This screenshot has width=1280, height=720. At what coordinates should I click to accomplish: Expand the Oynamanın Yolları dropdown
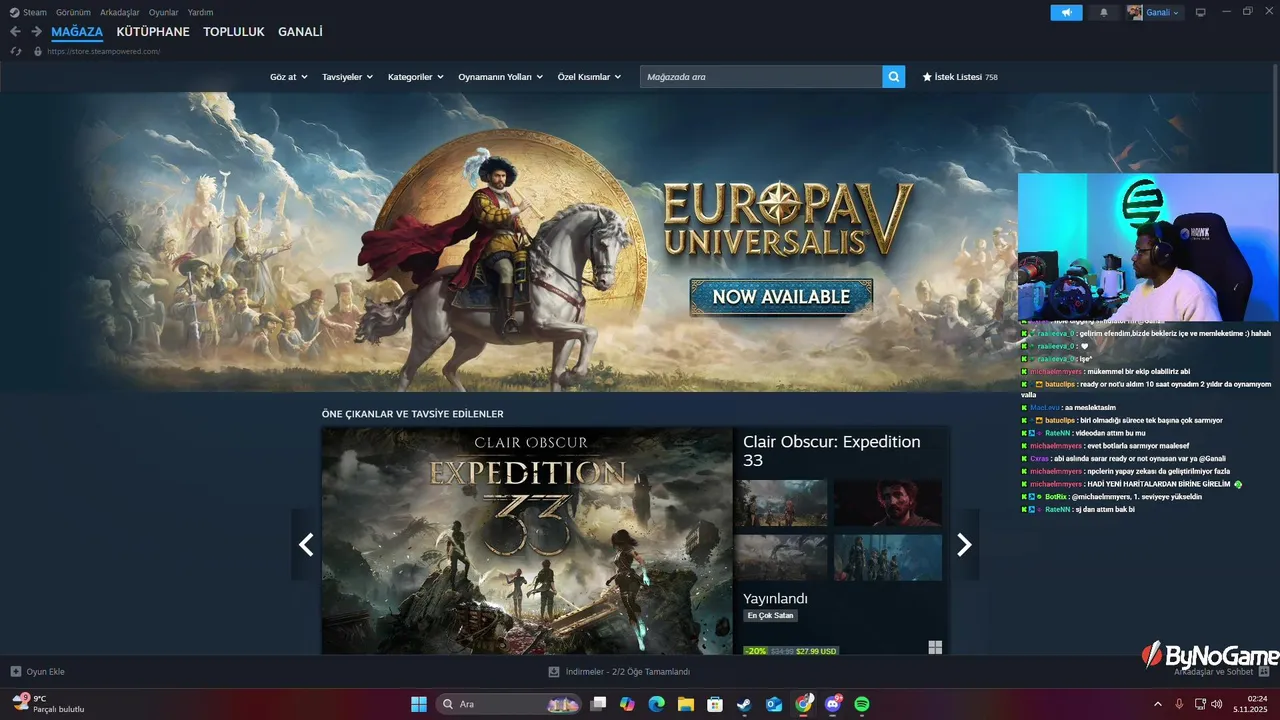[x=501, y=77]
